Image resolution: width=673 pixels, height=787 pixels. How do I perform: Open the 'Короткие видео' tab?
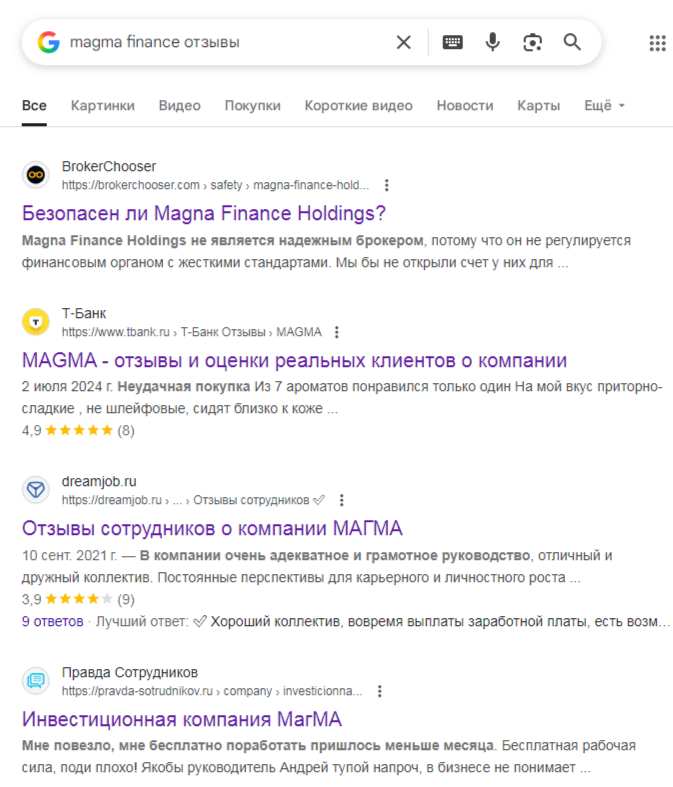pyautogui.click(x=358, y=105)
